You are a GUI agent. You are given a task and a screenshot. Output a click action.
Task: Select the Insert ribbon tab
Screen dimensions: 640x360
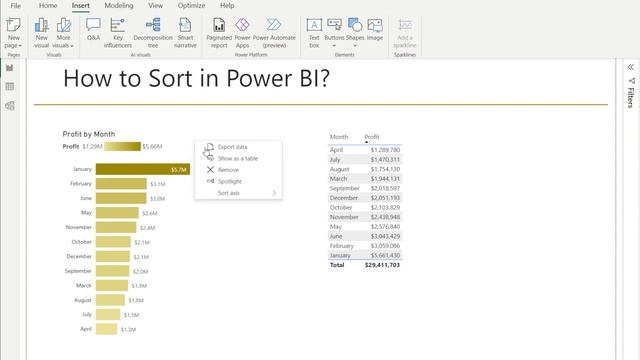[80, 6]
